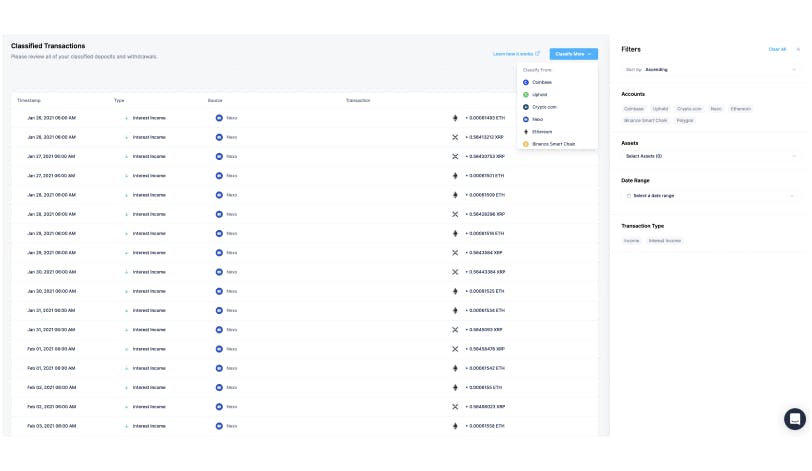Expand the Select Assets dropdown
Image resolution: width=812 pixels, height=471 pixels.
coord(710,156)
